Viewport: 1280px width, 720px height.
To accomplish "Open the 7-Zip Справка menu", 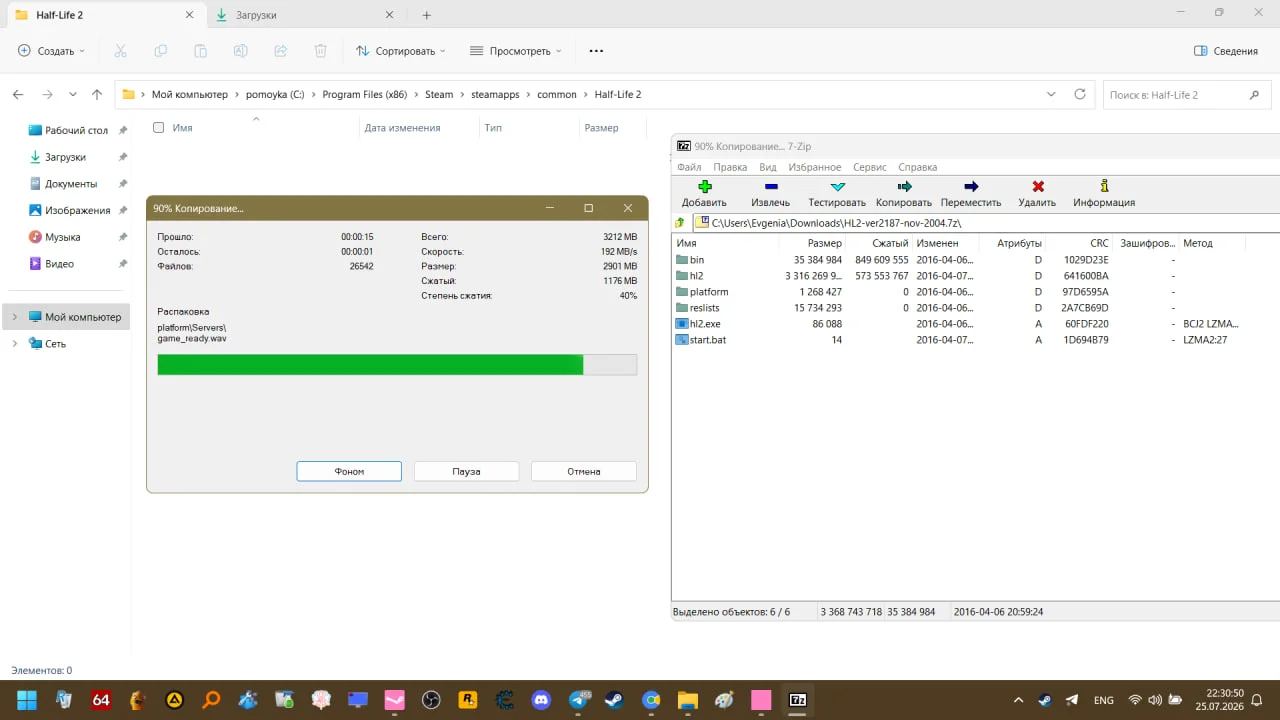I will point(918,167).
